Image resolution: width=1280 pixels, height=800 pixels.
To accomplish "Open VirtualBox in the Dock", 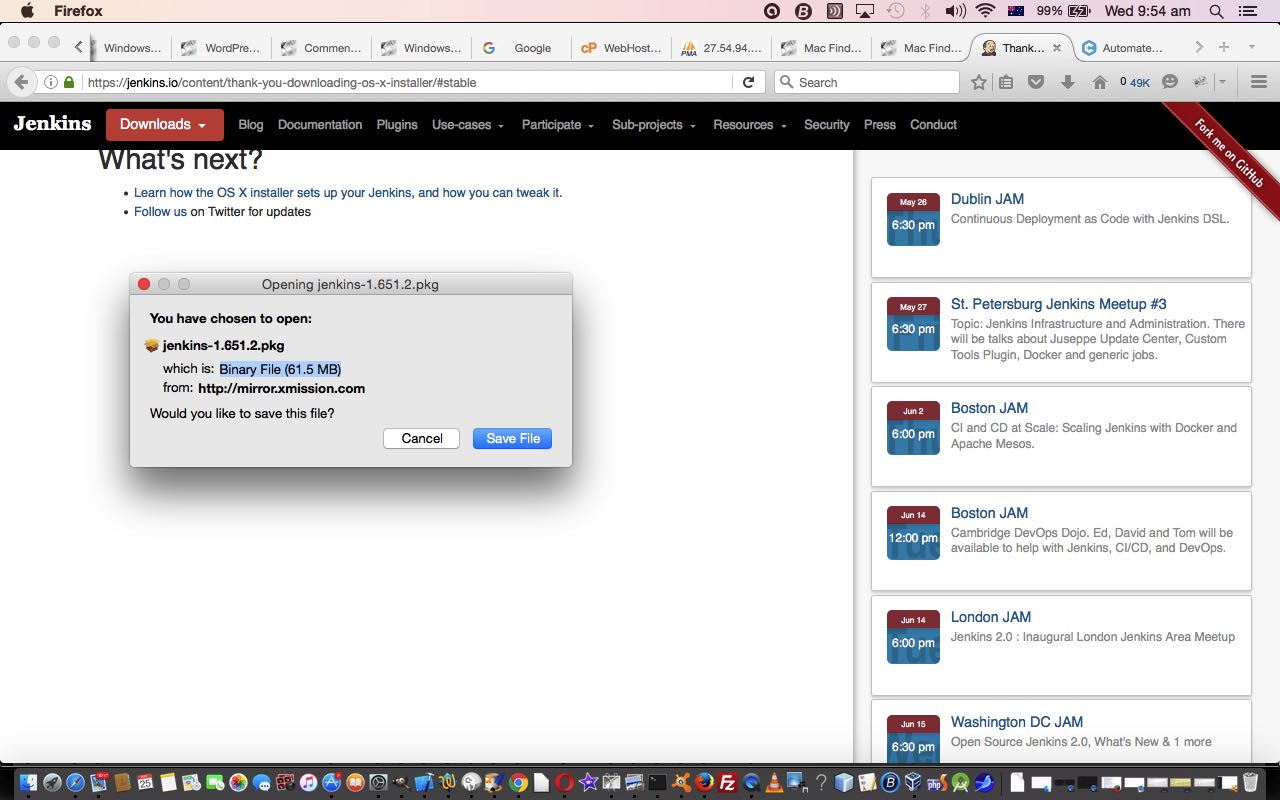I will click(x=913, y=783).
